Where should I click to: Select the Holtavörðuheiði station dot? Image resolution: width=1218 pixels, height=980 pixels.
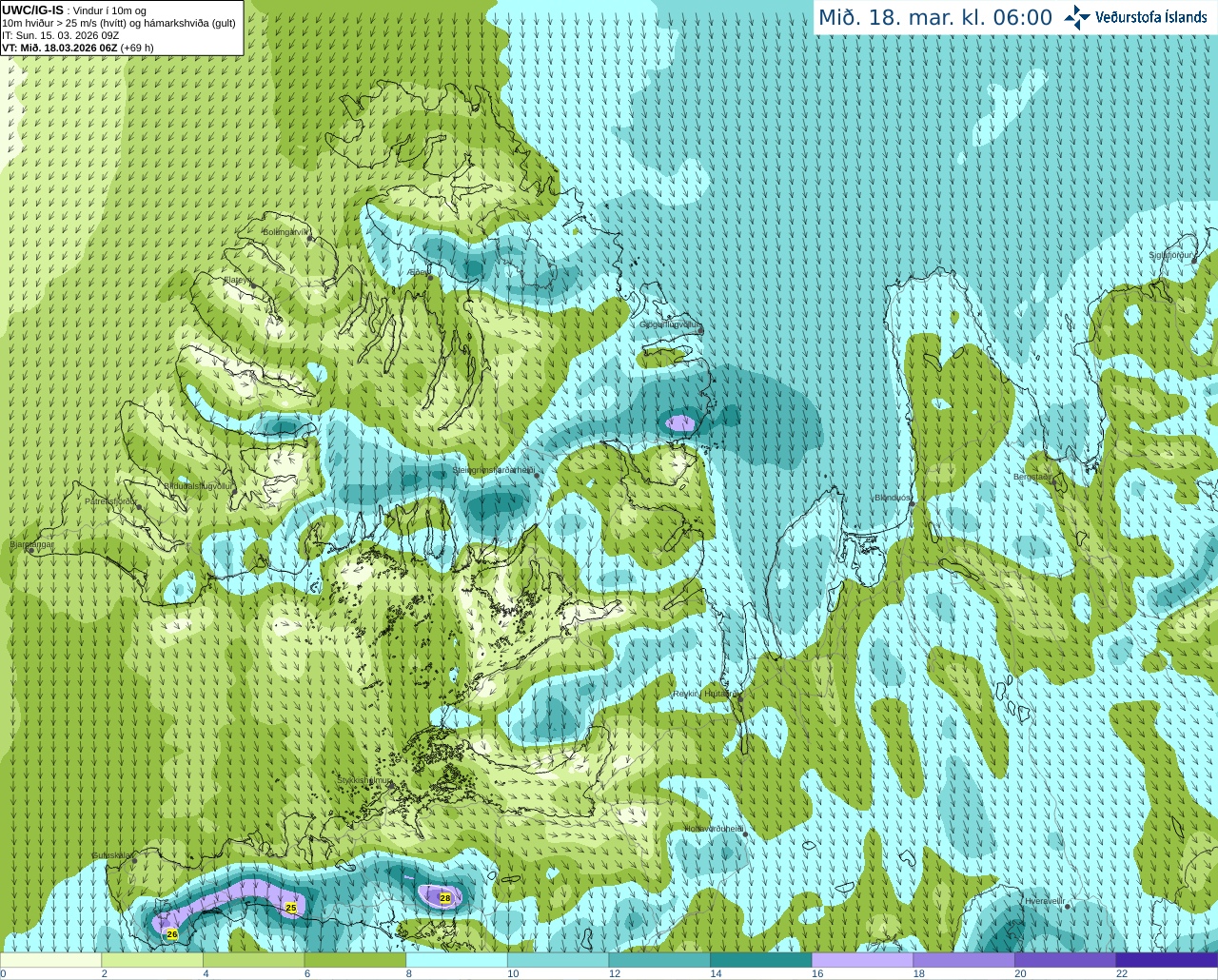tap(745, 834)
